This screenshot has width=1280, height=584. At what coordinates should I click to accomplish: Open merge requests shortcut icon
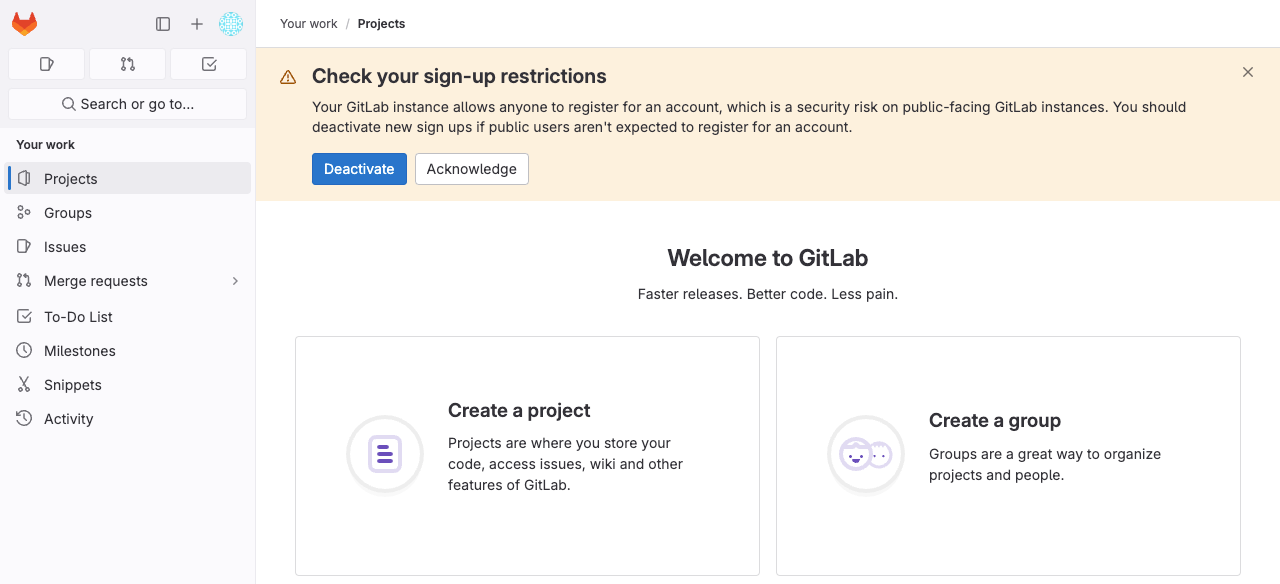tap(127, 64)
